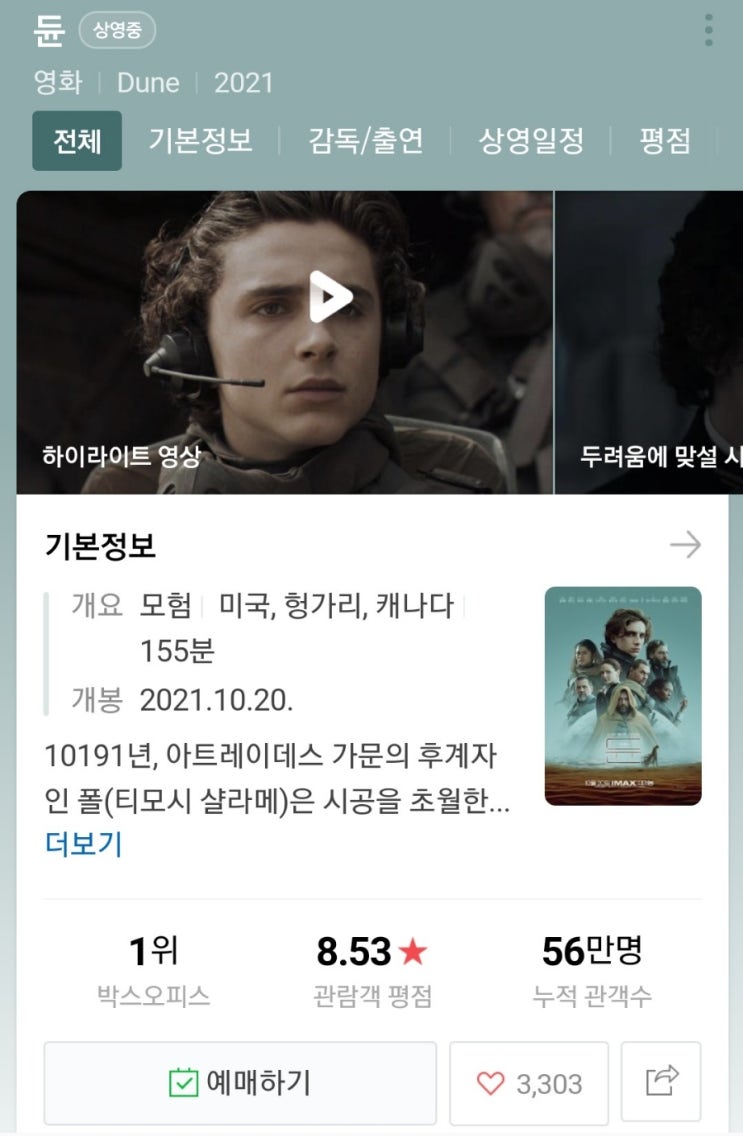Image resolution: width=743 pixels, height=1136 pixels.
Task: Tap the arrow next to 기본정보
Action: coord(685,545)
